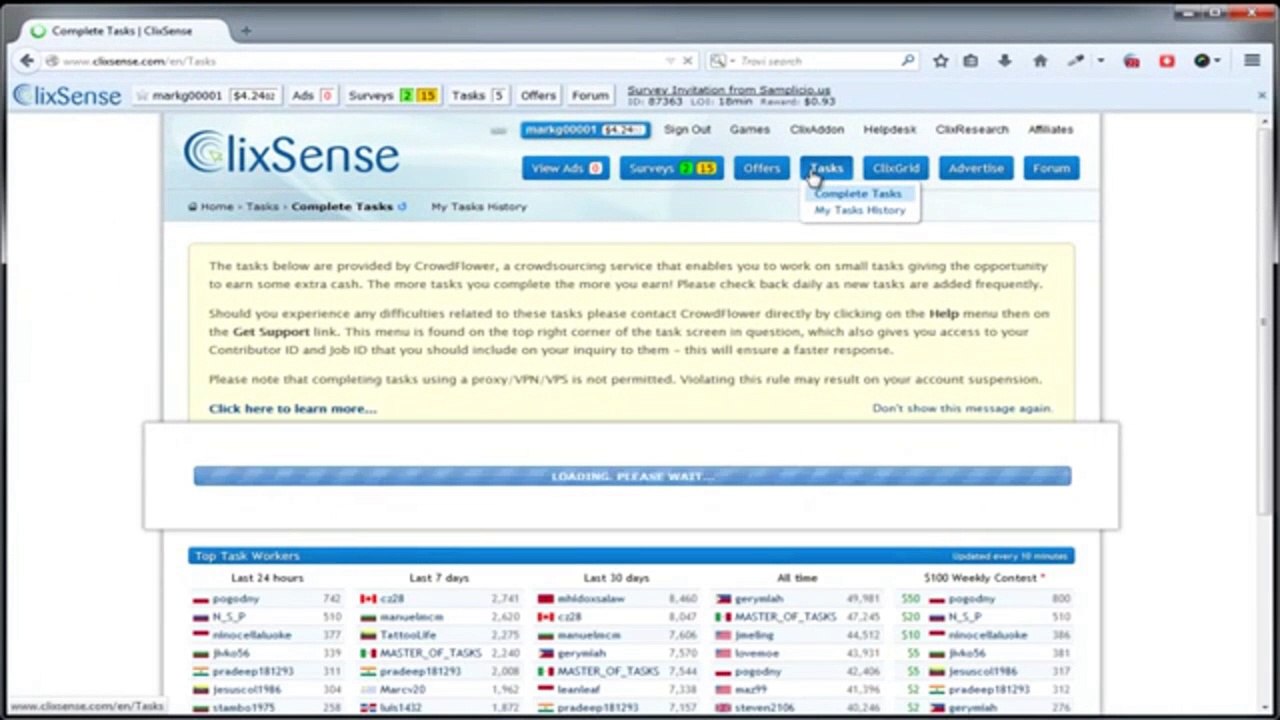The height and width of the screenshot is (720, 1280).
Task: Select the Complete Tasks browser tab
Action: pyautogui.click(x=122, y=31)
